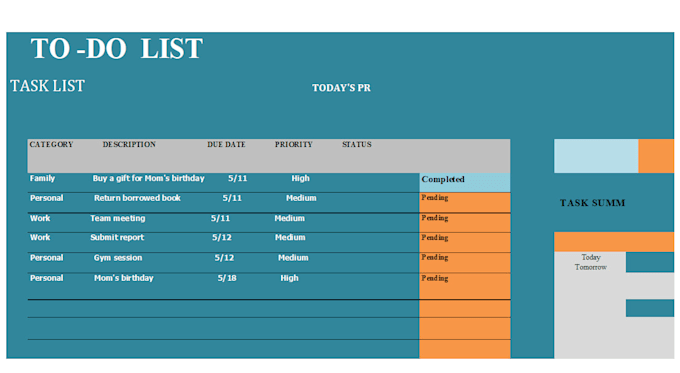This screenshot has width=680, height=373.
Task: Click the Today summary label
Action: (x=591, y=257)
